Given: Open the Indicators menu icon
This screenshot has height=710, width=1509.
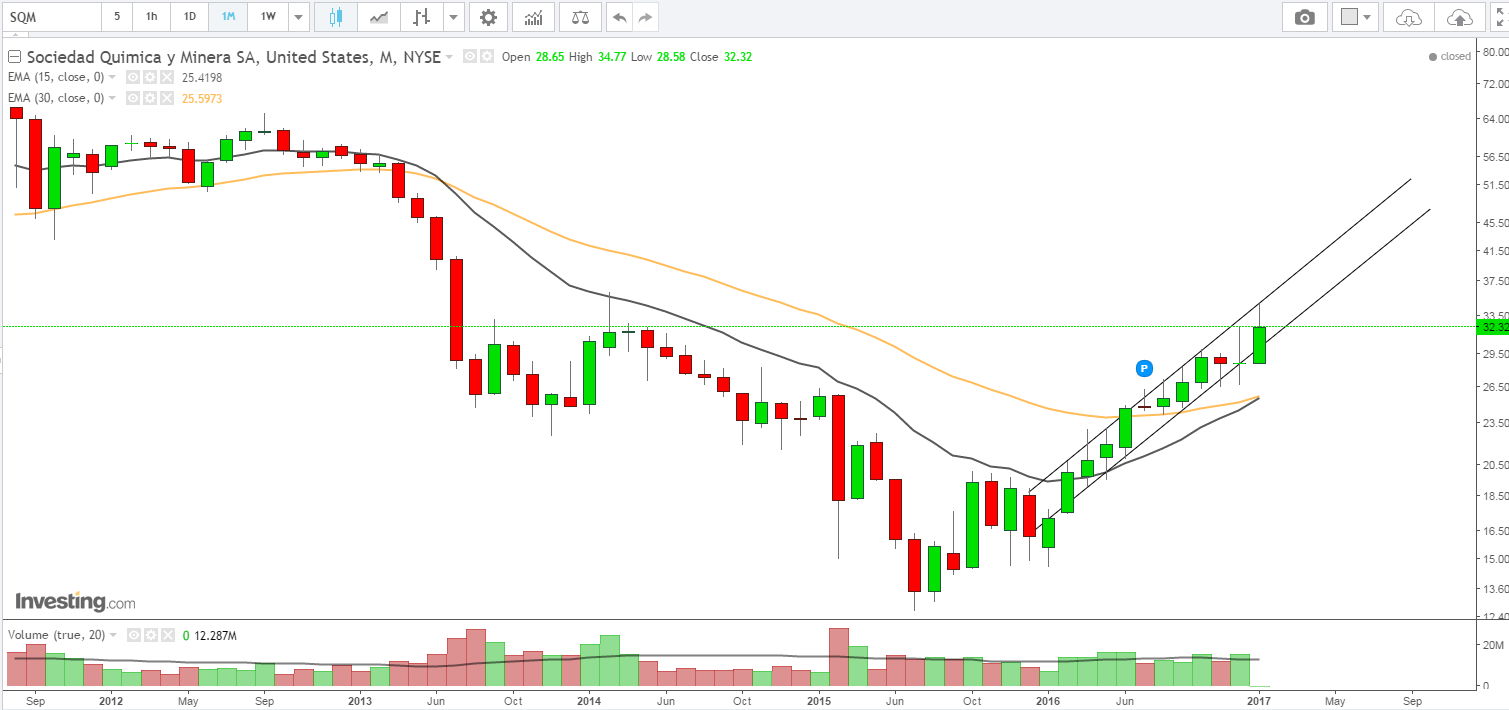Looking at the screenshot, I should pos(535,17).
